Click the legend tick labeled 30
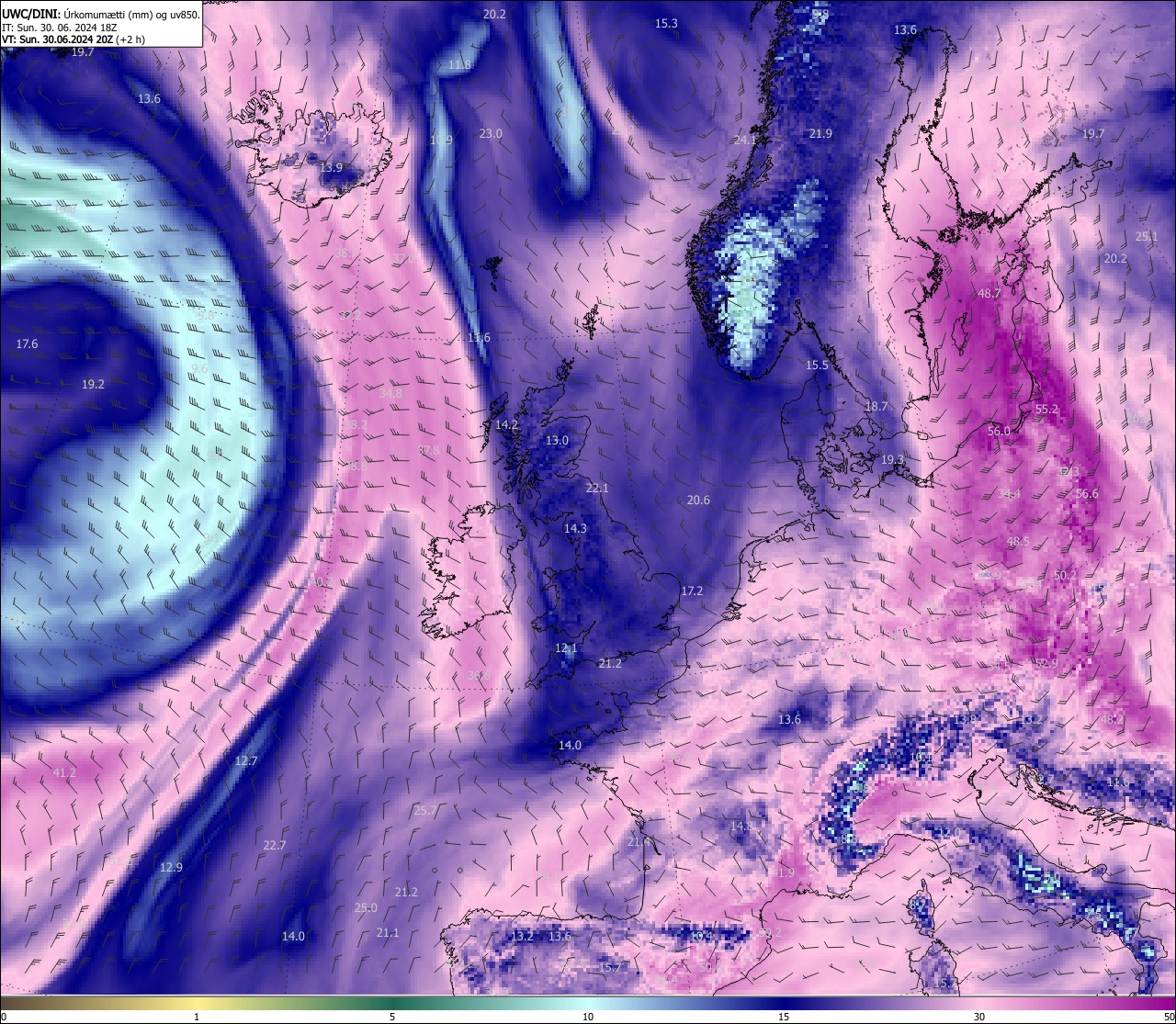 [979, 1017]
